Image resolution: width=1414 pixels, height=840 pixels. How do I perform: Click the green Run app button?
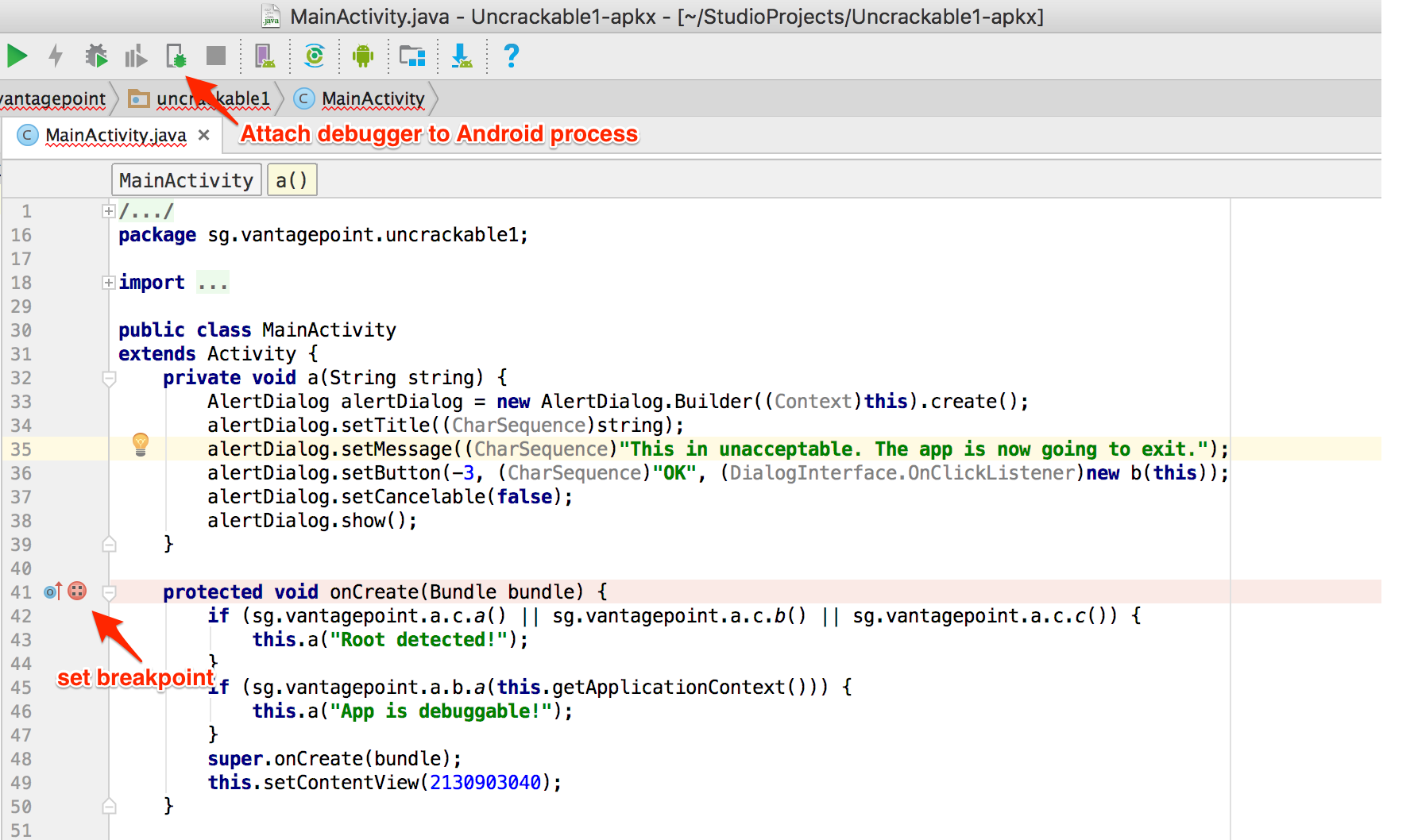pyautogui.click(x=17, y=56)
